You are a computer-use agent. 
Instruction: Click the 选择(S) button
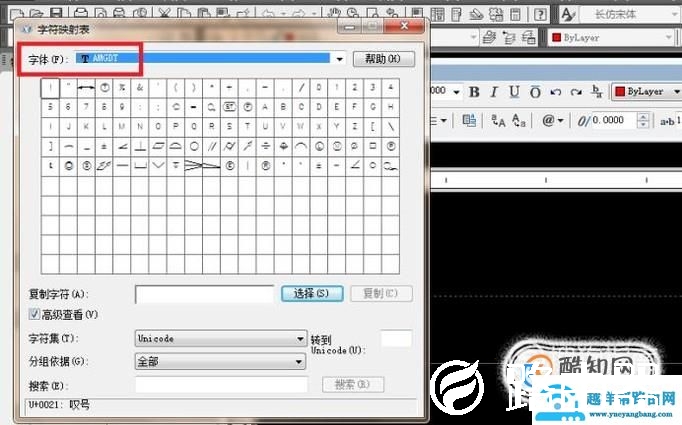tap(312, 294)
